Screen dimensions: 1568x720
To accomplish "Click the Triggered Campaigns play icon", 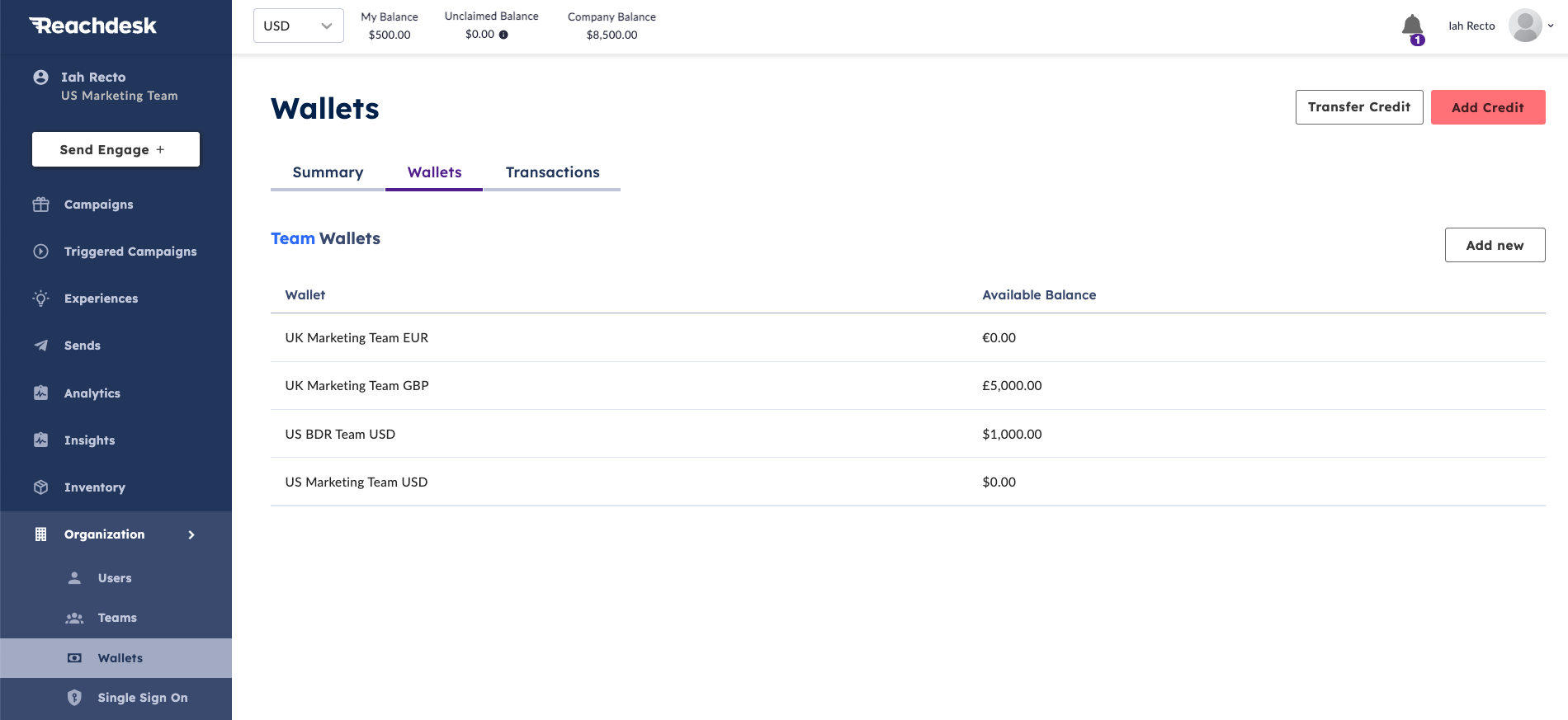I will point(40,252).
